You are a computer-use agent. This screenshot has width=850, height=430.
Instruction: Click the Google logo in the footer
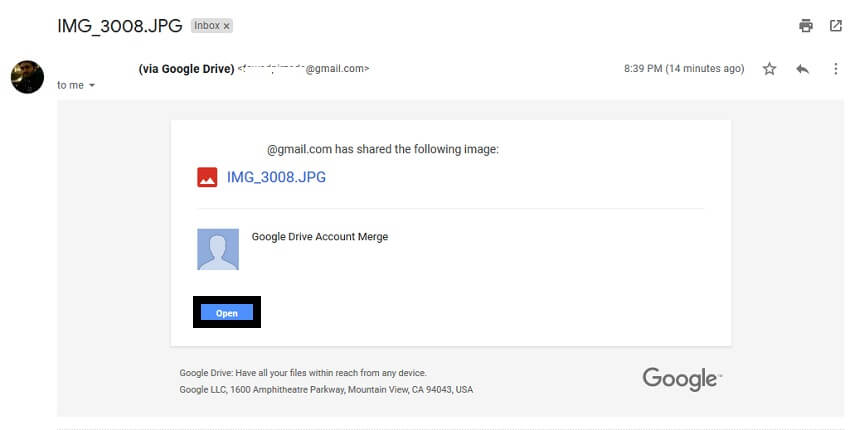tap(682, 378)
